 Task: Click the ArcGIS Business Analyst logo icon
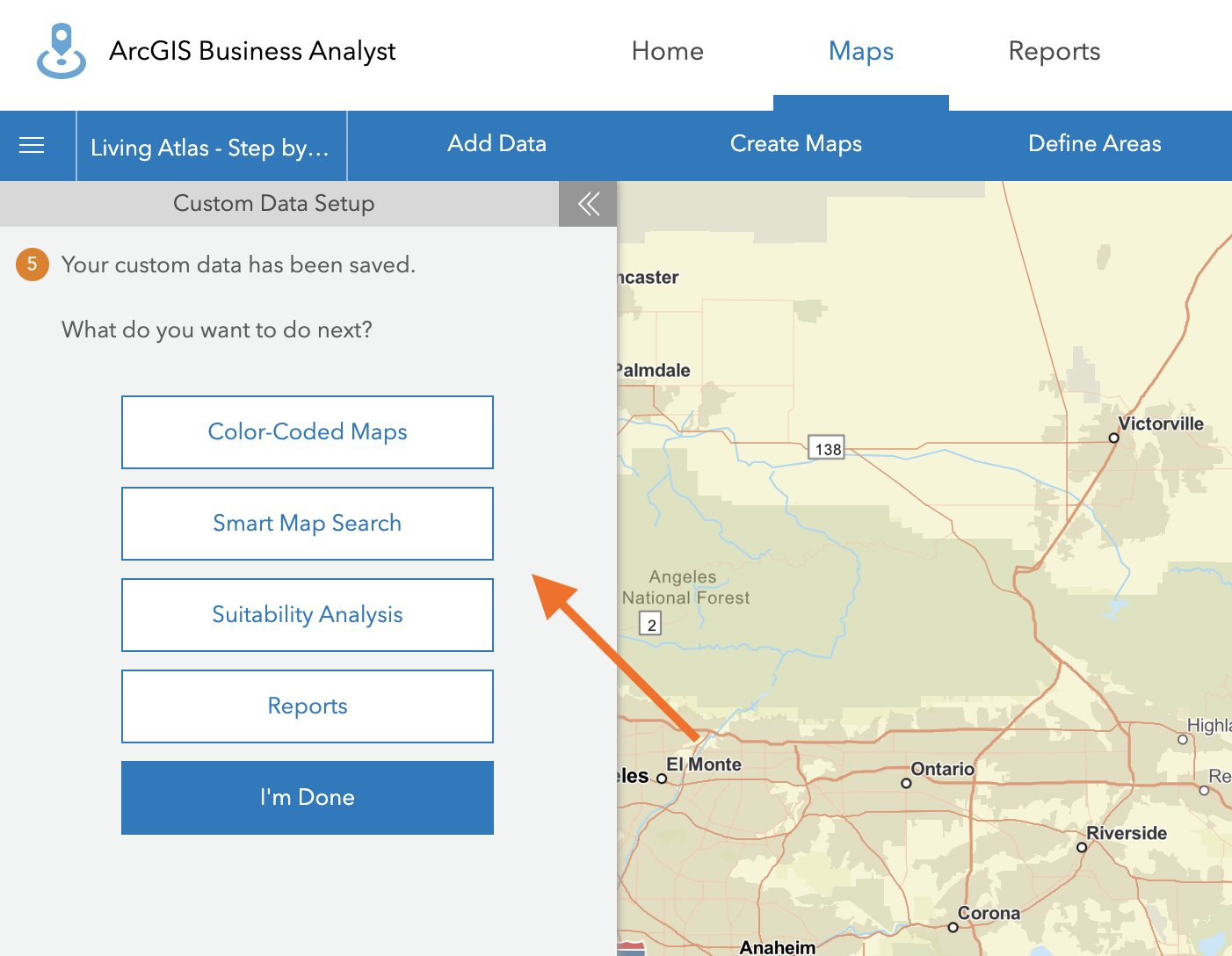pyautogui.click(x=62, y=51)
